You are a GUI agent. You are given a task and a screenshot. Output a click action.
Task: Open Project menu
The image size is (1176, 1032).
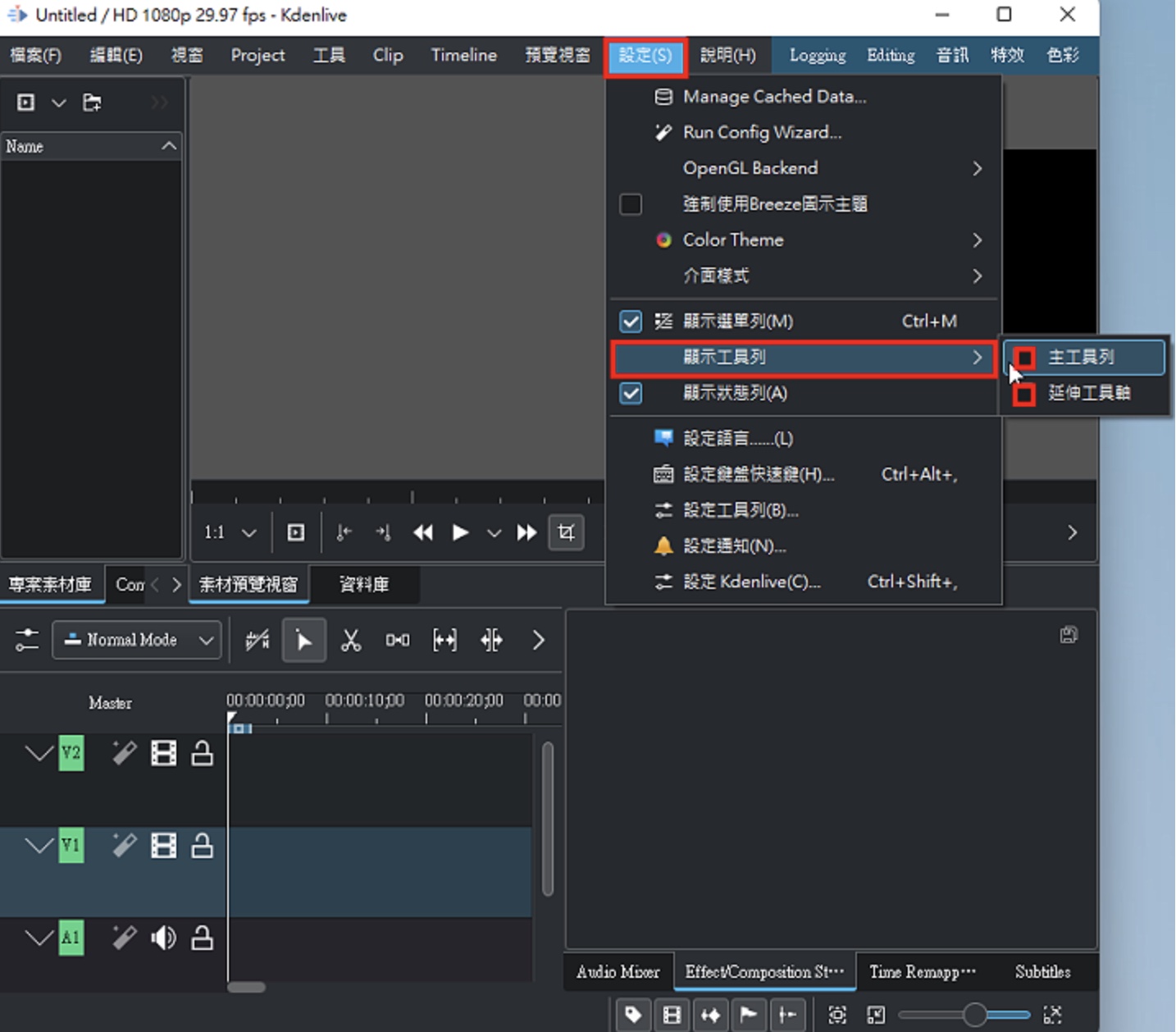point(258,56)
